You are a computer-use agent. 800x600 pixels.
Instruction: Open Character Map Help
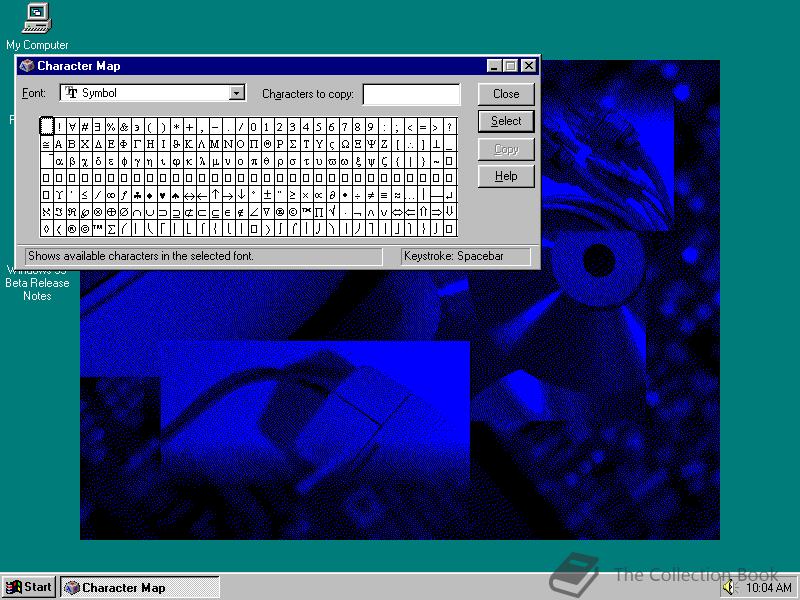pos(506,176)
